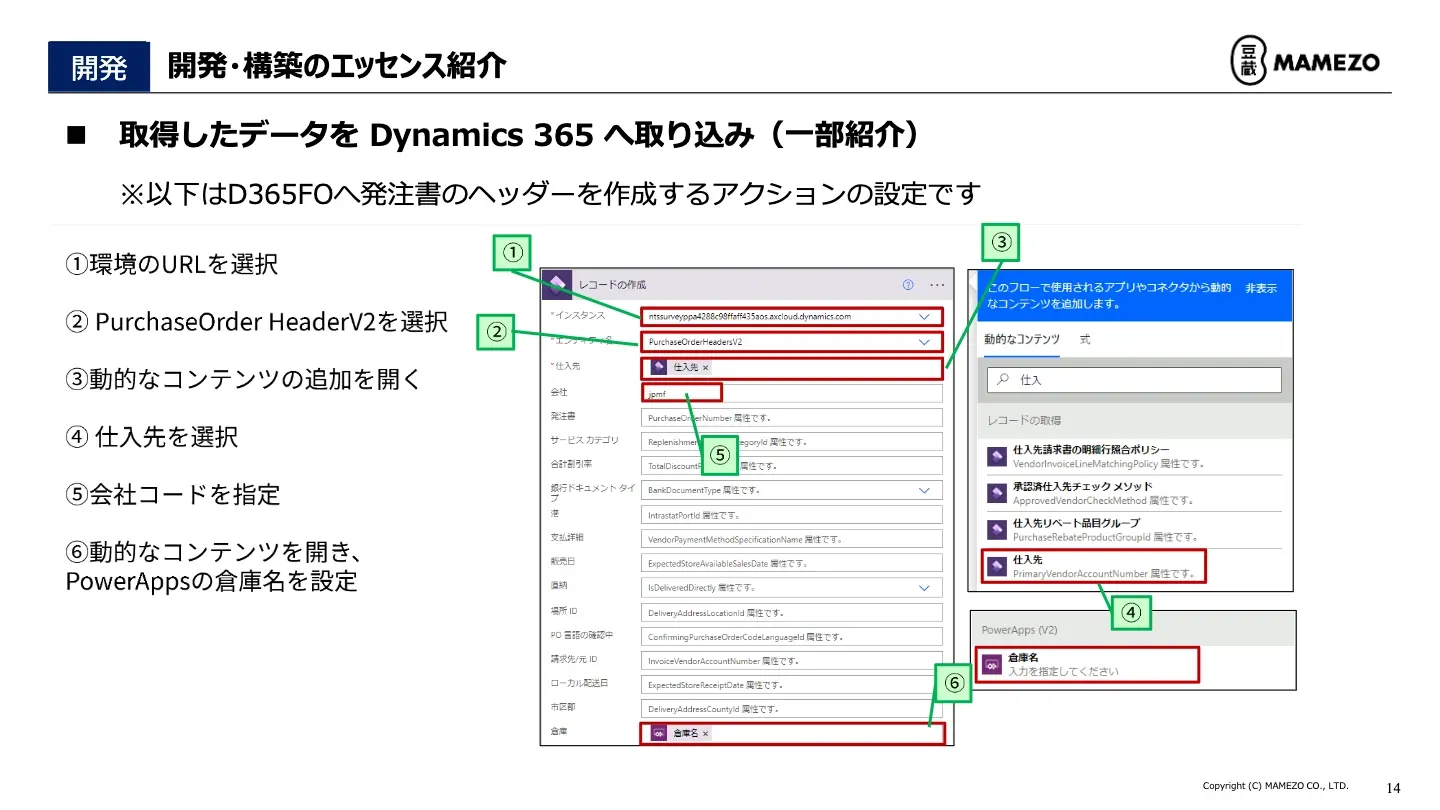The height and width of the screenshot is (810, 1440).
Task: Click the dynamic content search box containing 仕入
Action: click(1134, 380)
